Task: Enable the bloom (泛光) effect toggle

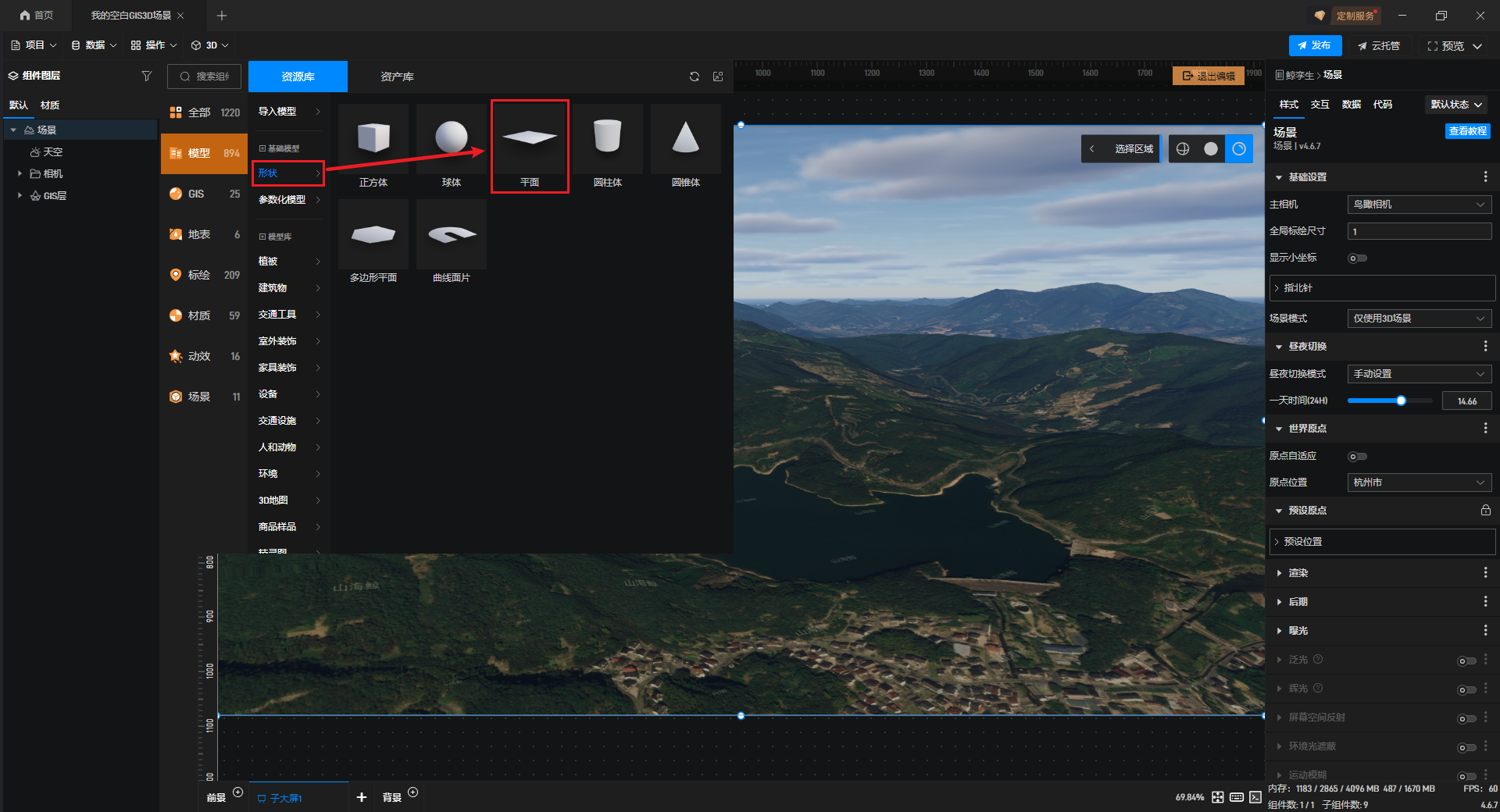Action: click(1466, 661)
